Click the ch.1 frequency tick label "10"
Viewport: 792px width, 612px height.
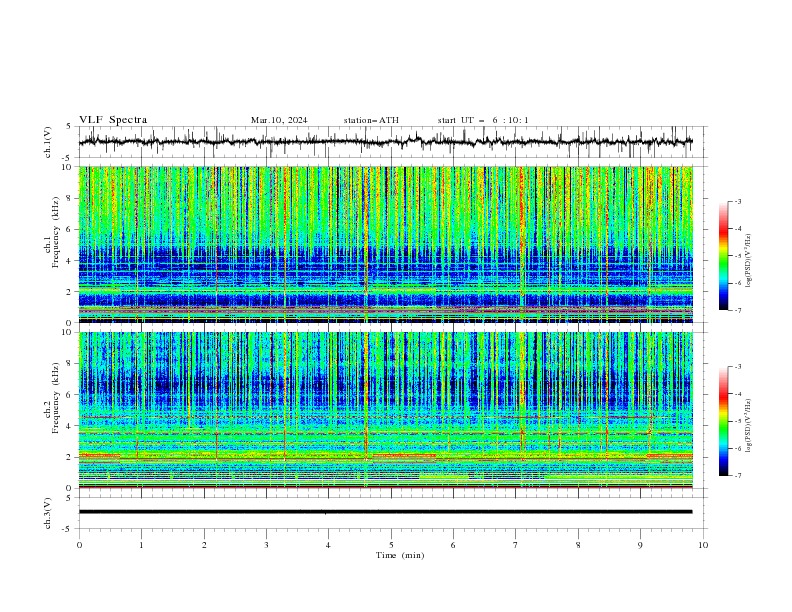(68, 167)
